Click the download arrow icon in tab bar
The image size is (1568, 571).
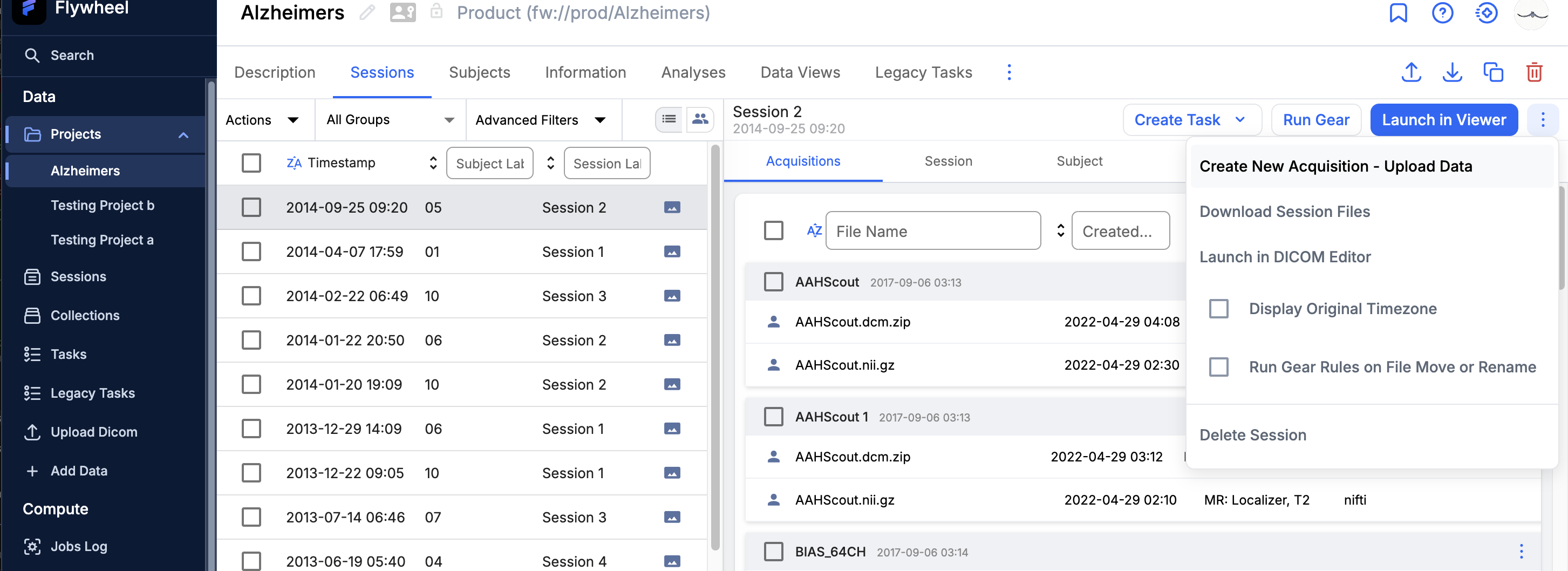point(1453,72)
